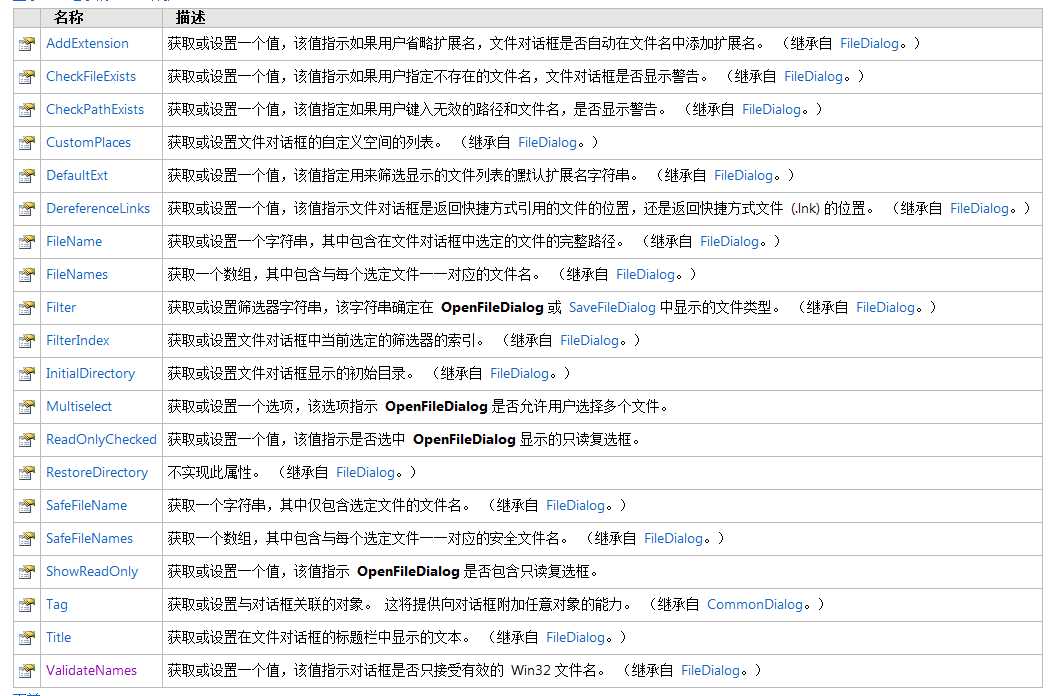Click property icon beside AddExtension

(26, 44)
